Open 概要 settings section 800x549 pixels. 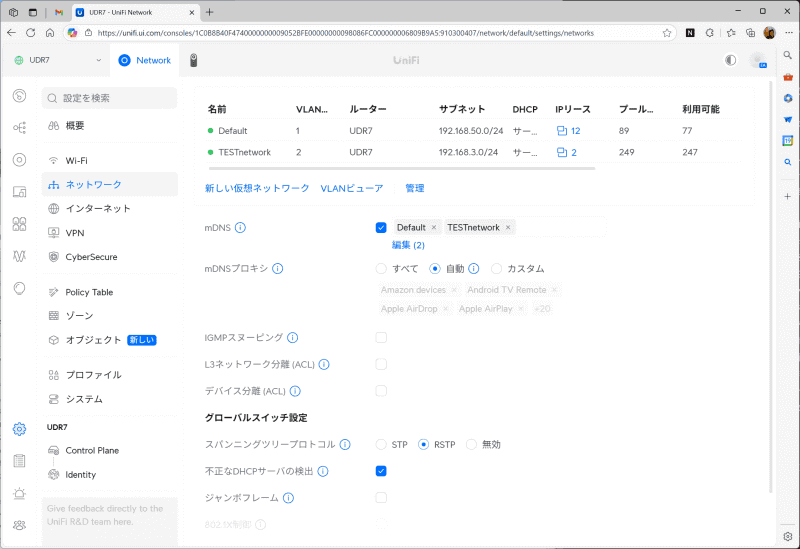click(x=110, y=126)
